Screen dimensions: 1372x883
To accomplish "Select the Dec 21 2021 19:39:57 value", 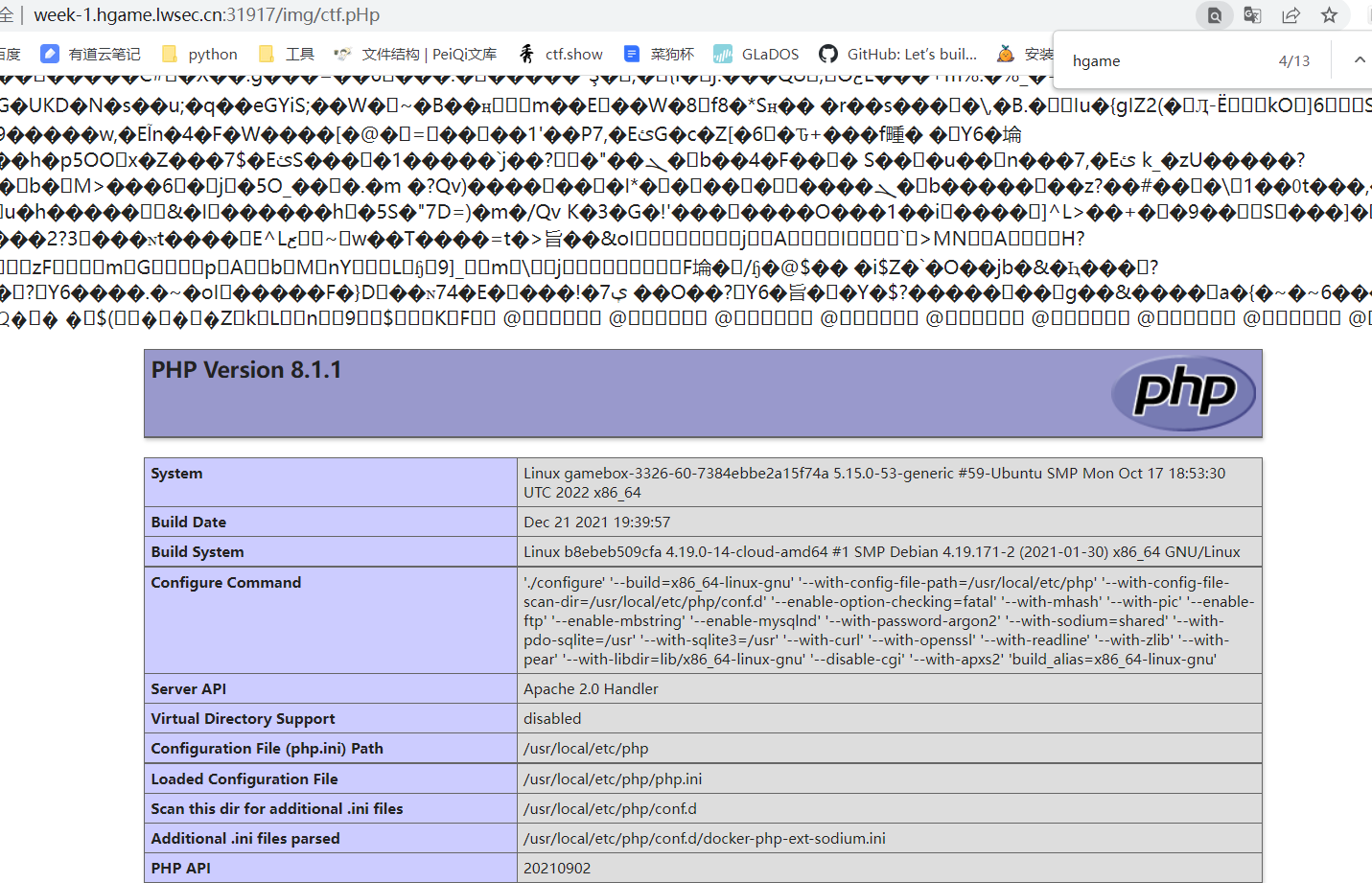I will click(x=596, y=523).
